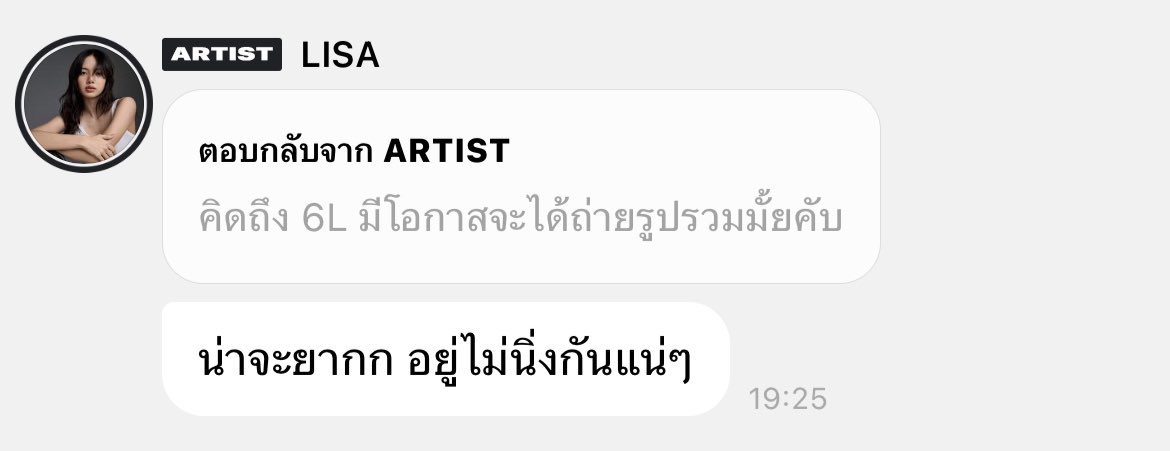Viewport: 1170px width, 451px height.
Task: Click the word "คิดถึง" in quoted text
Action: tap(244, 218)
